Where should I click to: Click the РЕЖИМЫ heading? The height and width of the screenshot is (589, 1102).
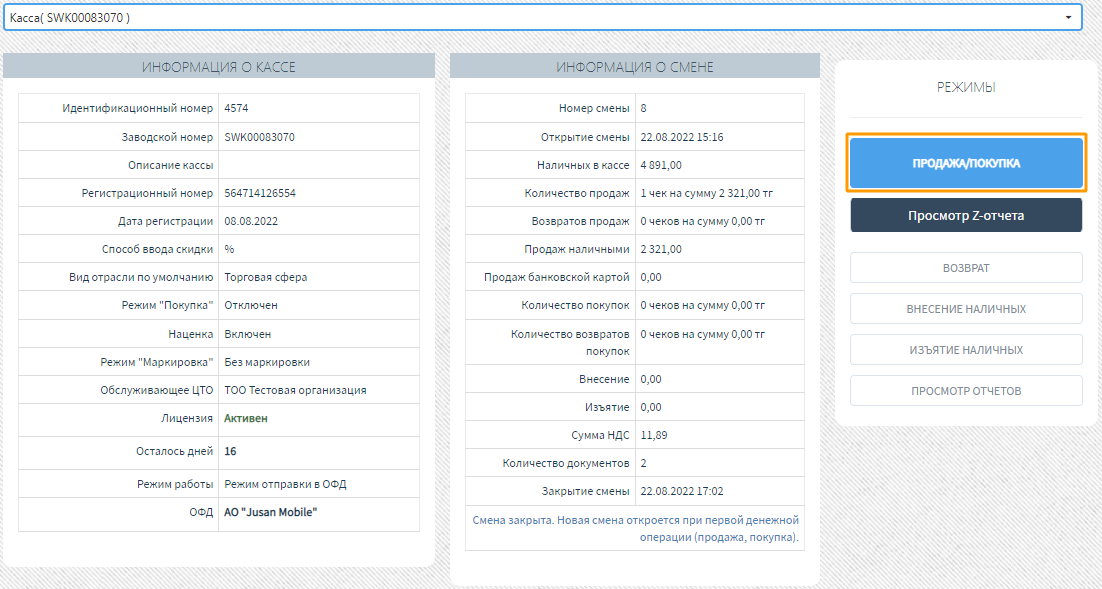(966, 87)
